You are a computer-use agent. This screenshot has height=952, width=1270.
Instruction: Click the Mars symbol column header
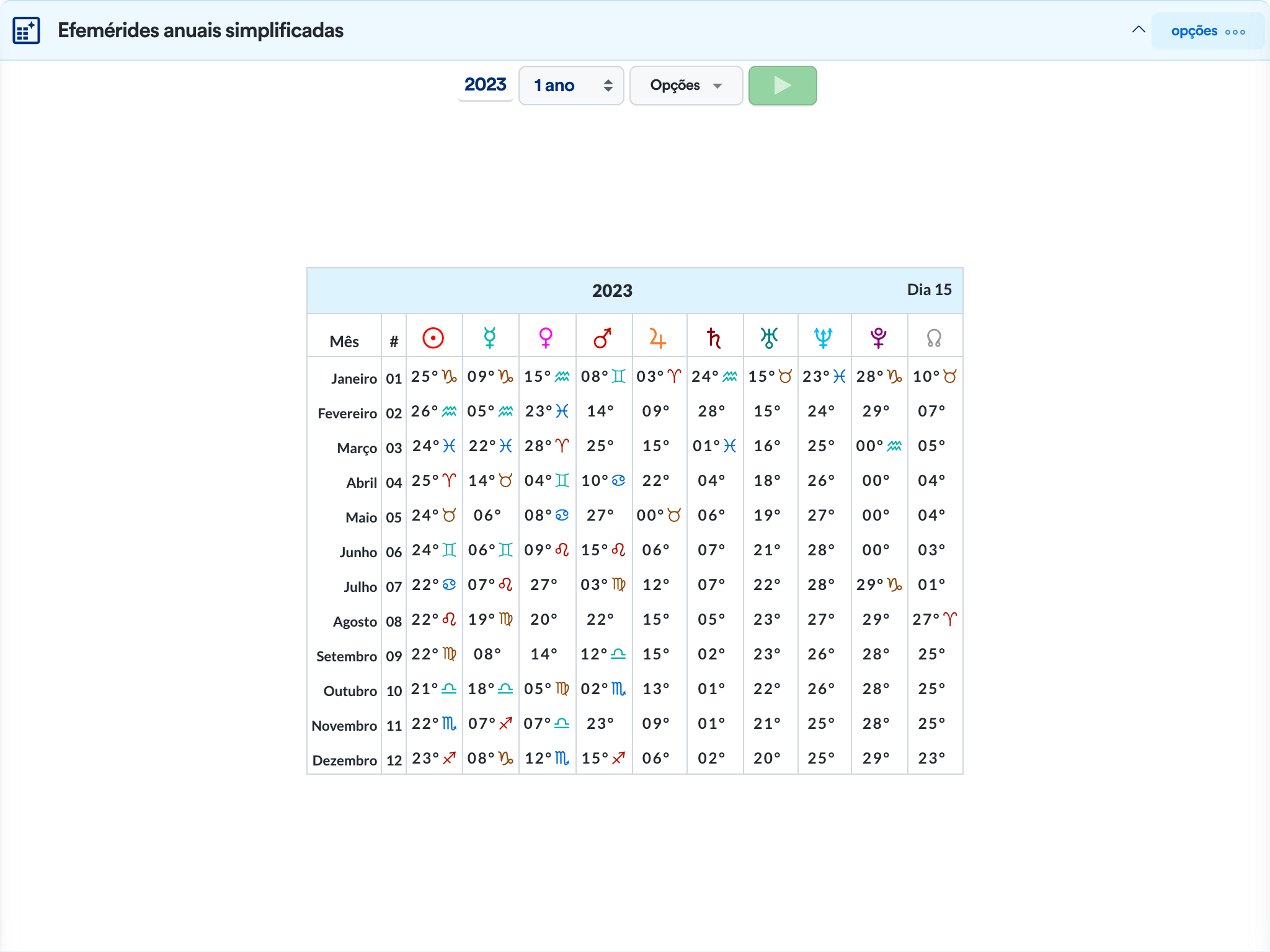pyautogui.click(x=603, y=338)
